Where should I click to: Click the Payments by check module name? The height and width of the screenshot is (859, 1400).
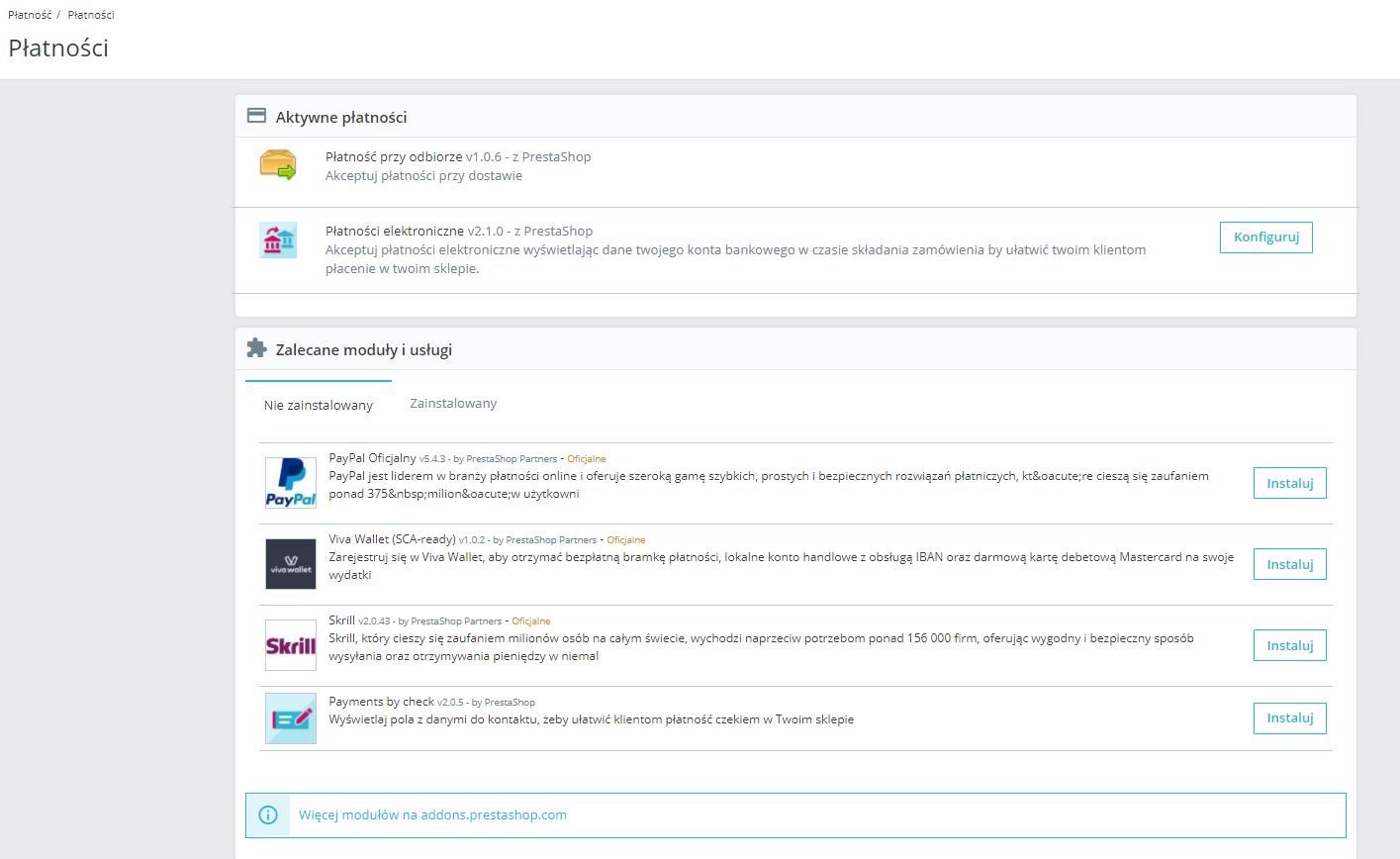[382, 702]
